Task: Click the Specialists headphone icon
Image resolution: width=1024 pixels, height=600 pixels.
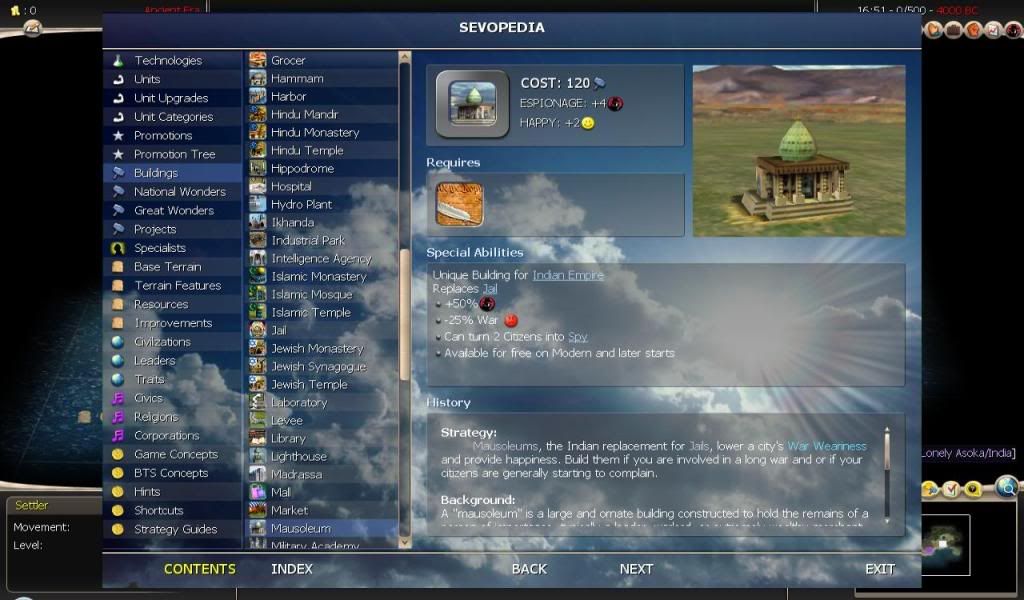Action: click(118, 248)
